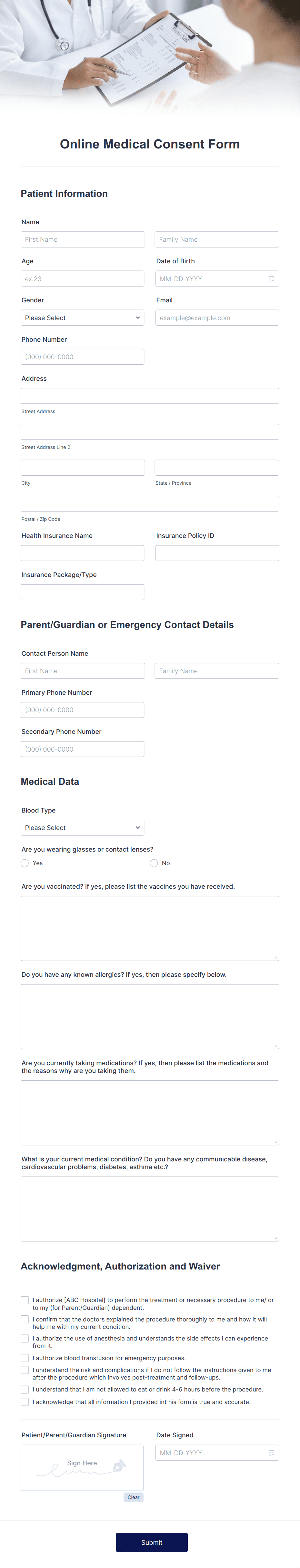The image size is (300, 1568).
Task: Expand the Gender dropdown
Action: (82, 318)
